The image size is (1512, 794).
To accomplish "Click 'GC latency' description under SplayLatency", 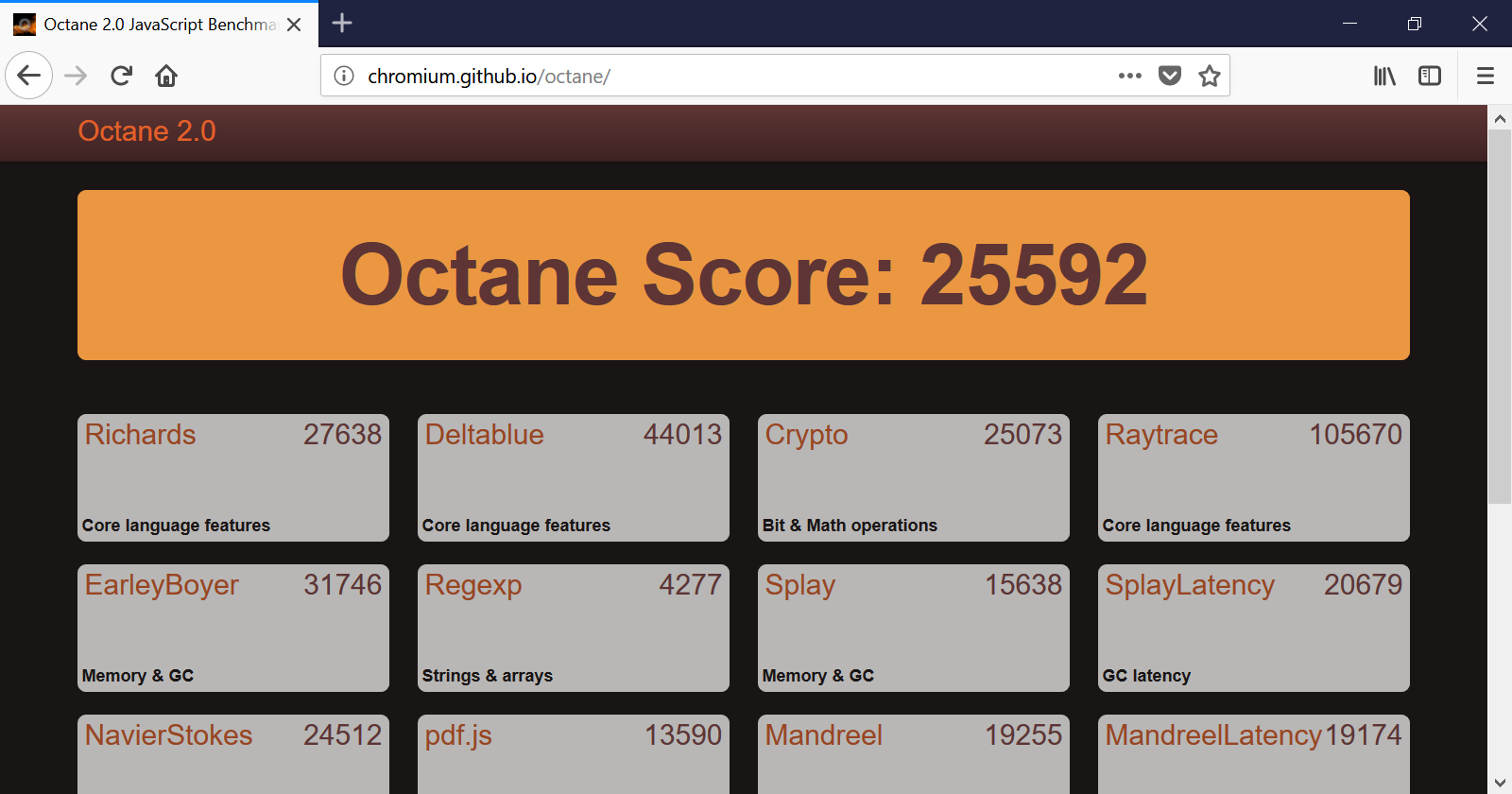I will [x=1146, y=676].
